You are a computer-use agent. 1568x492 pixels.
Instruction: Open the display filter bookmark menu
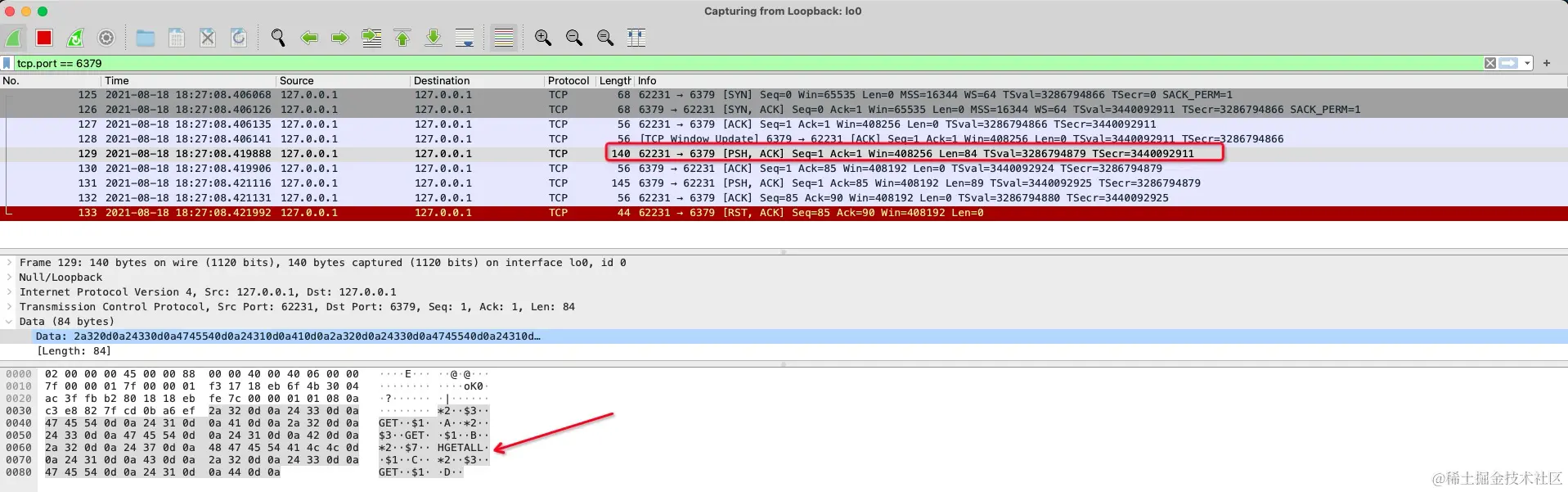[7, 63]
